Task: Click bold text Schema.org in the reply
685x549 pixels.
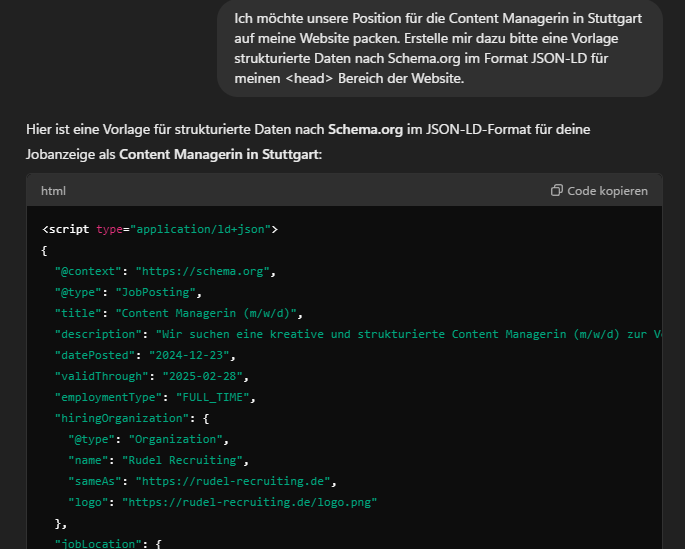Action: (x=365, y=129)
